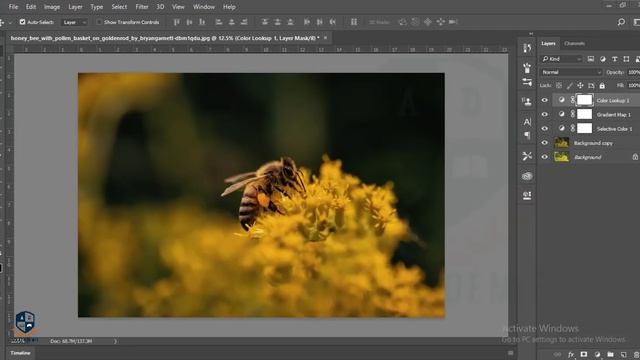Click the Selective Color 1 adjustment icon

[562, 129]
